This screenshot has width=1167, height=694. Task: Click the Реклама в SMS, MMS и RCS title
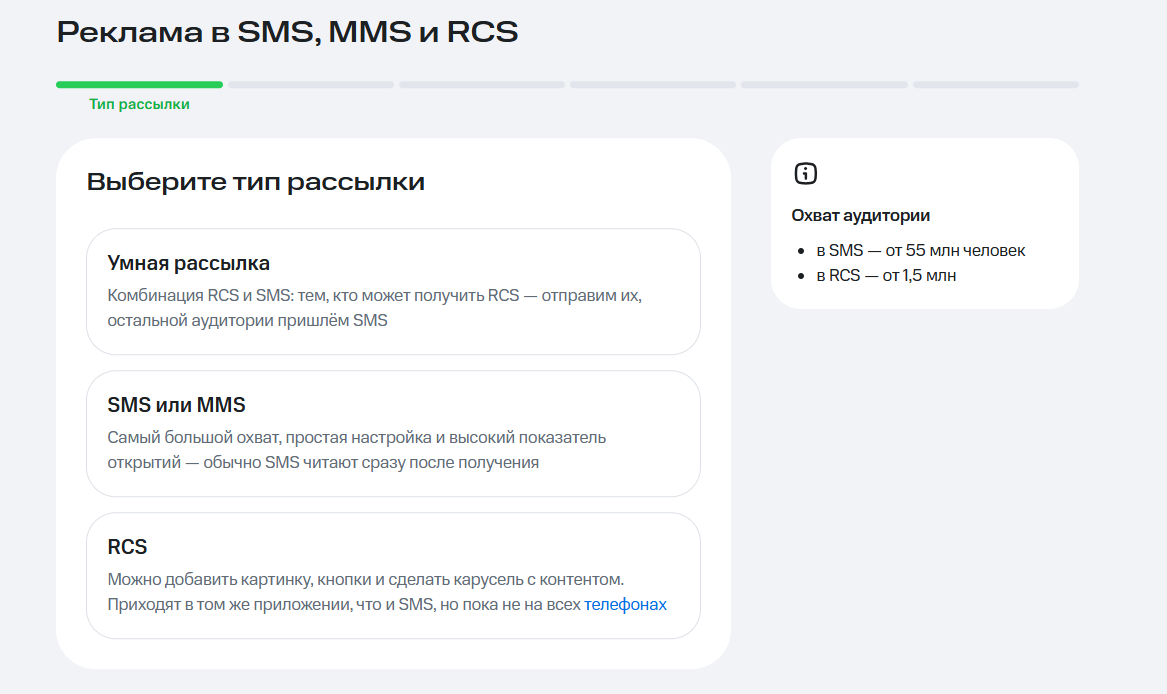tap(287, 32)
